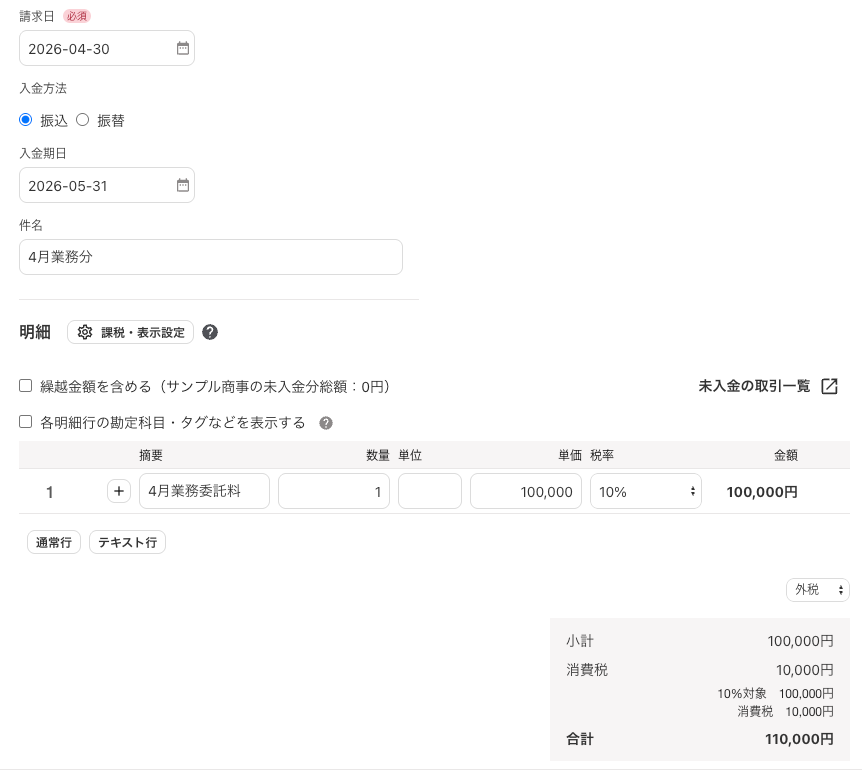Enable 各明細行の勘定科目・タグなどを表示する checkbox
The image size is (862, 770).
(x=25, y=422)
